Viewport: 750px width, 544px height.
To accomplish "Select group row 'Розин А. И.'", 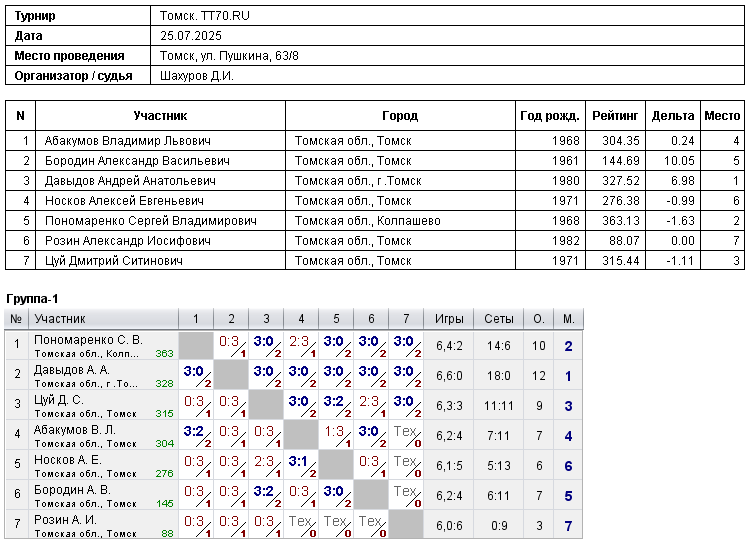I will (x=294, y=526).
